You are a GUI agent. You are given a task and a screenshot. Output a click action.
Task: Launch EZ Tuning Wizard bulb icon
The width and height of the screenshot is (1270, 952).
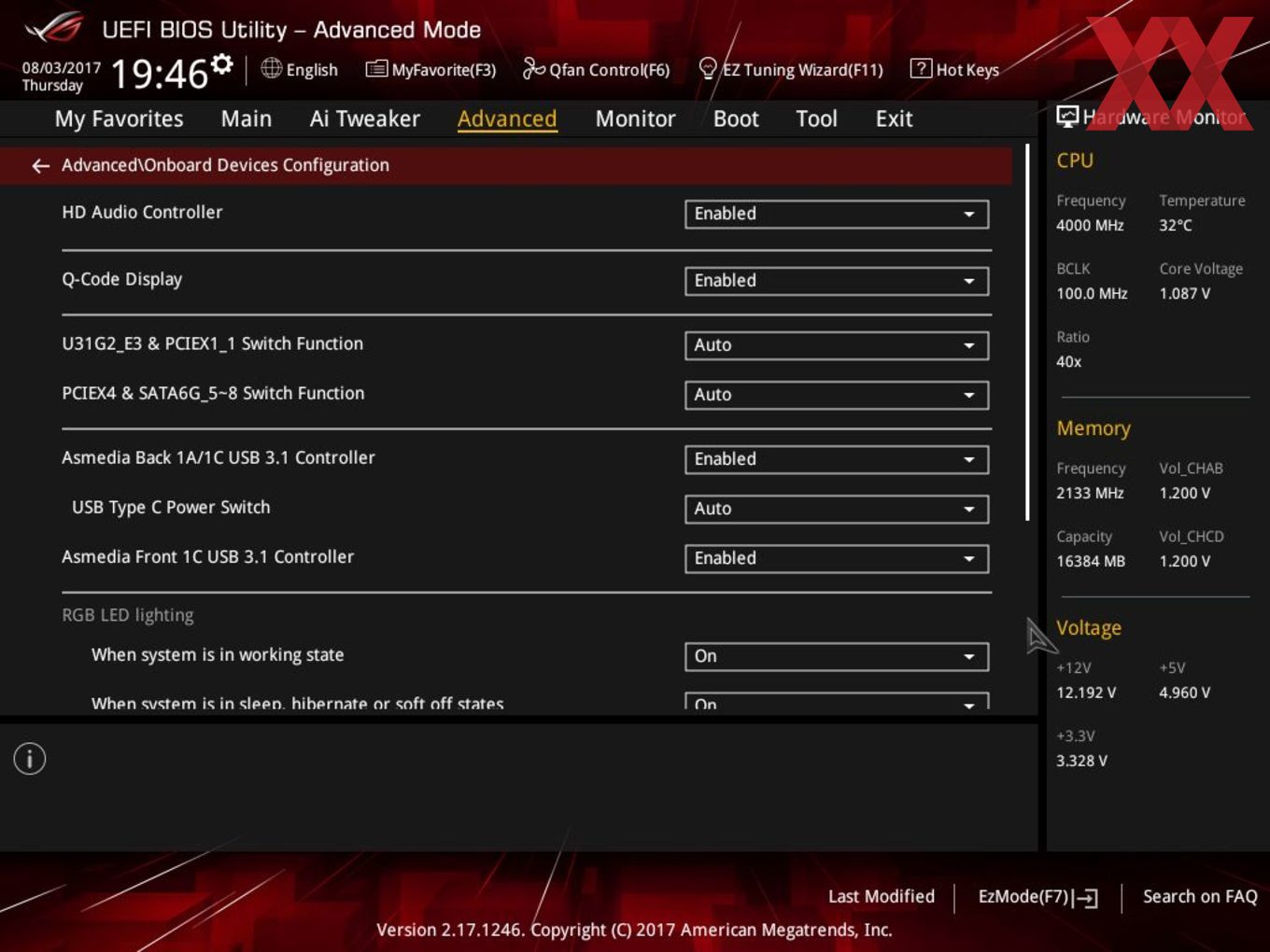click(x=708, y=68)
